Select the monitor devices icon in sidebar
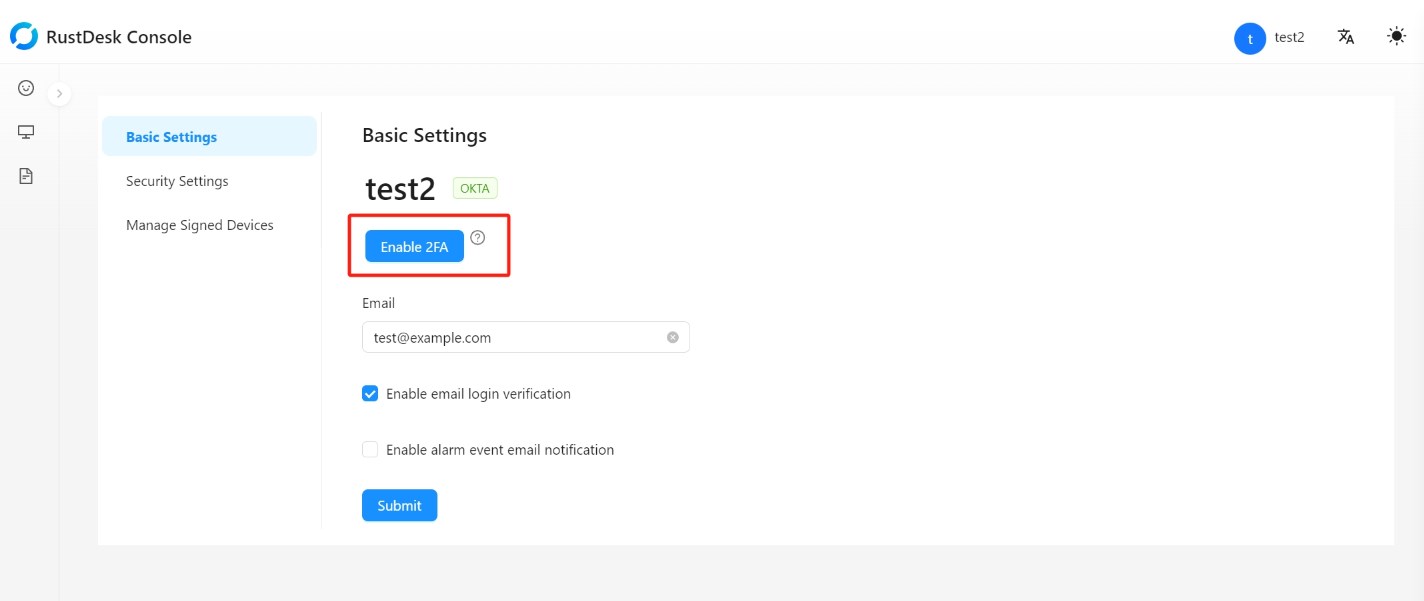1424x601 pixels. pyautogui.click(x=25, y=131)
